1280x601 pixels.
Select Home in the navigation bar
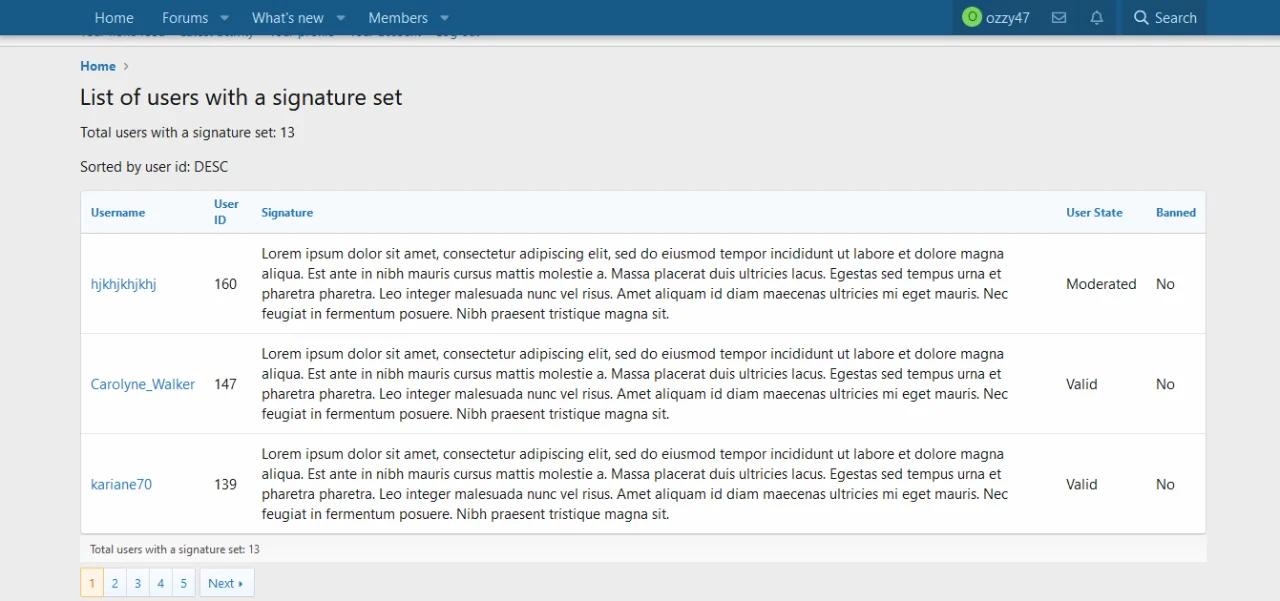click(x=113, y=17)
